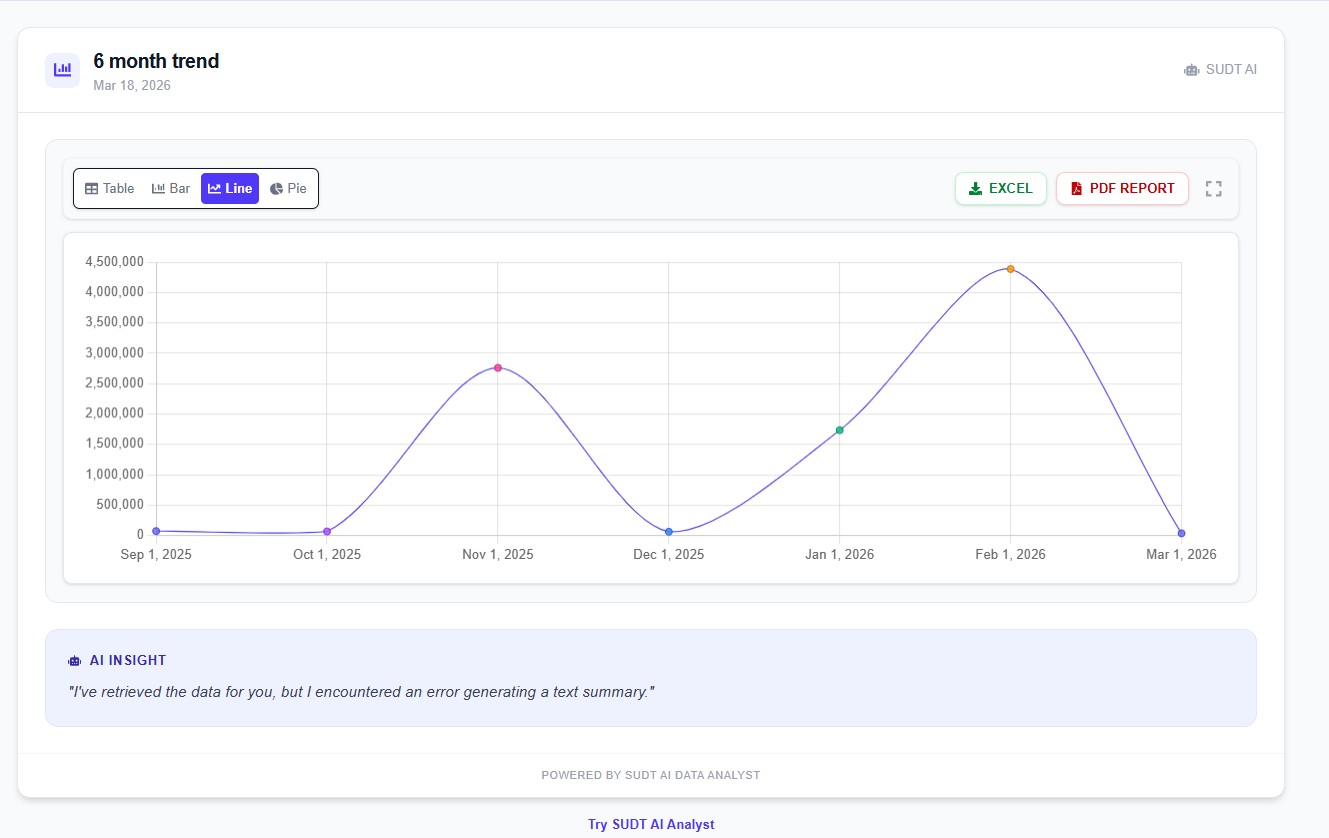Generate the PDF report
This screenshot has height=838, width=1329.
tap(1122, 188)
